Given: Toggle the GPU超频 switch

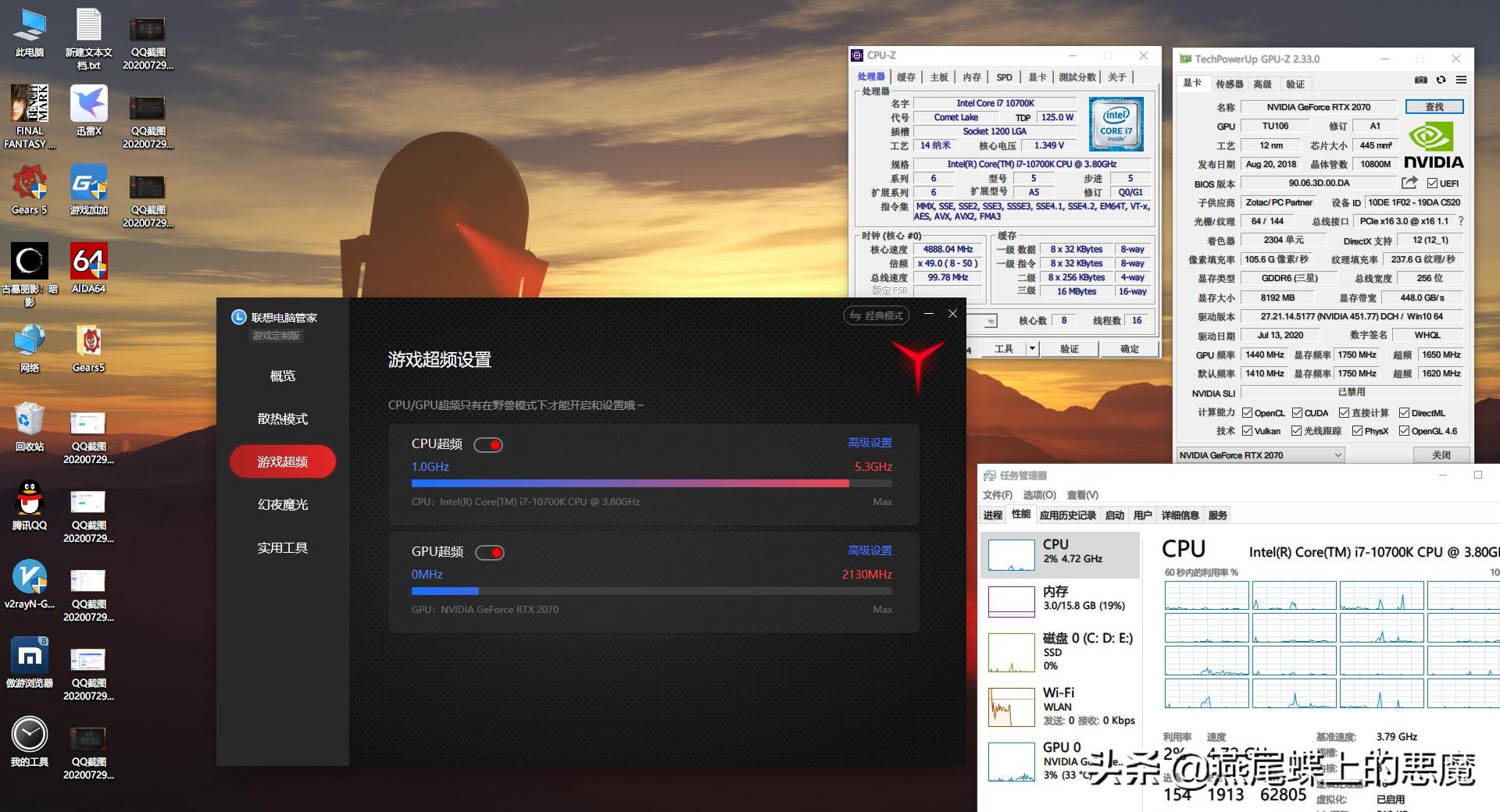Looking at the screenshot, I should pos(490,552).
